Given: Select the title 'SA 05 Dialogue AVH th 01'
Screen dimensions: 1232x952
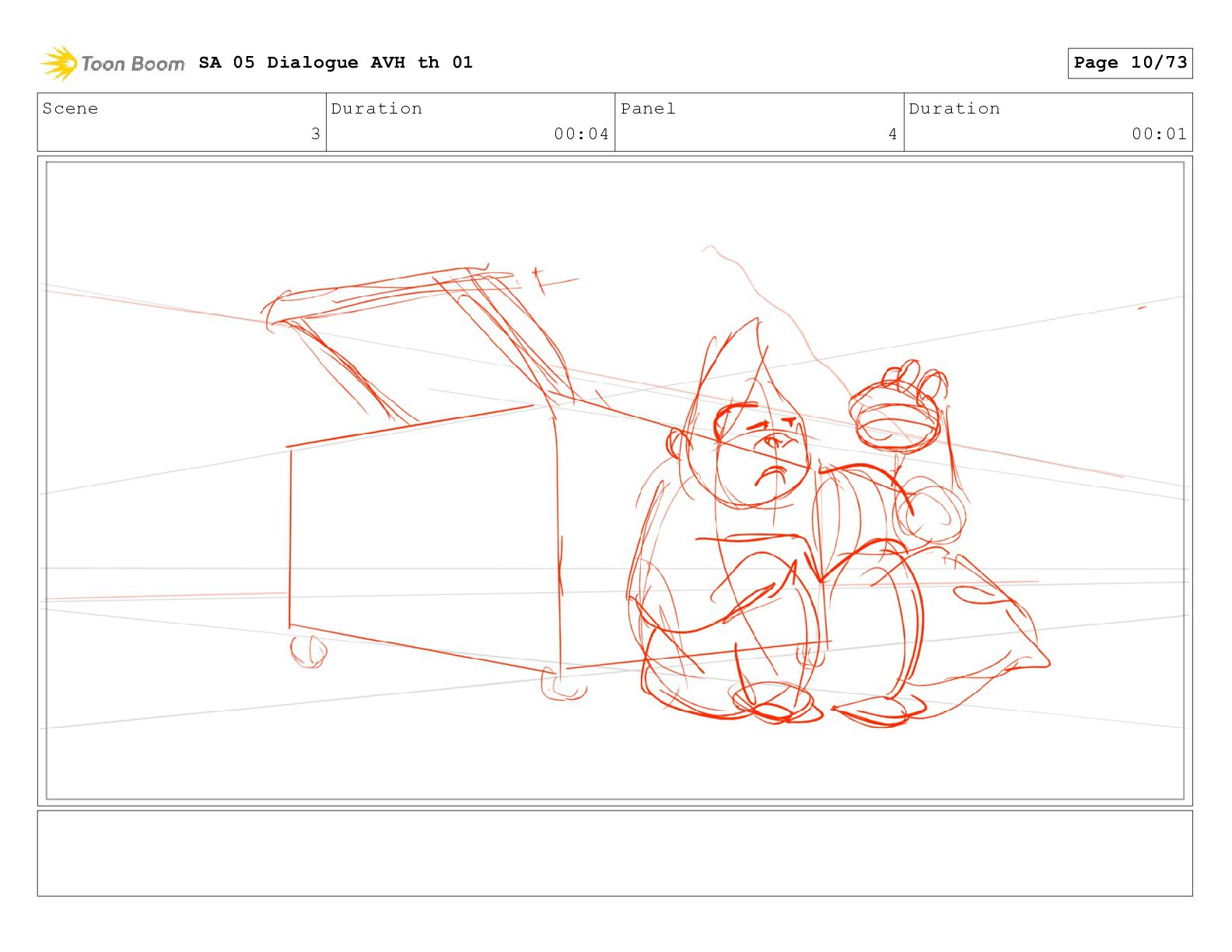Looking at the screenshot, I should (335, 62).
